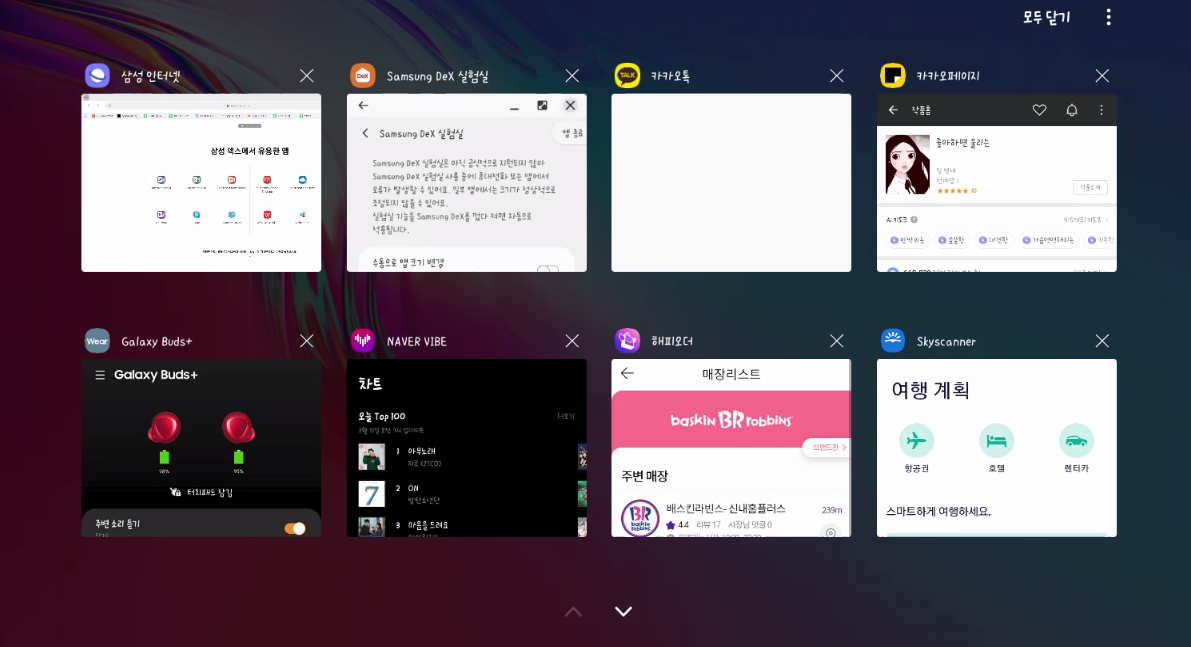
Task: Tap the KakaoPage app icon
Action: [x=892, y=76]
